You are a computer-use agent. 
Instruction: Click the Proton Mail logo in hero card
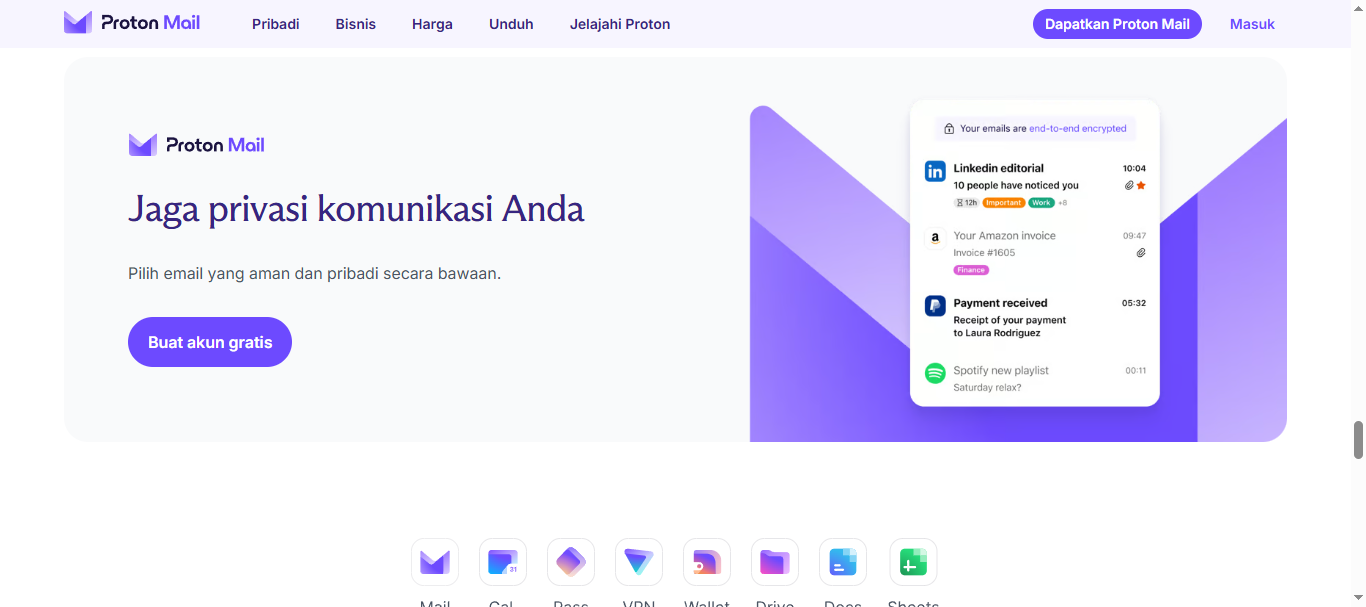click(x=197, y=145)
